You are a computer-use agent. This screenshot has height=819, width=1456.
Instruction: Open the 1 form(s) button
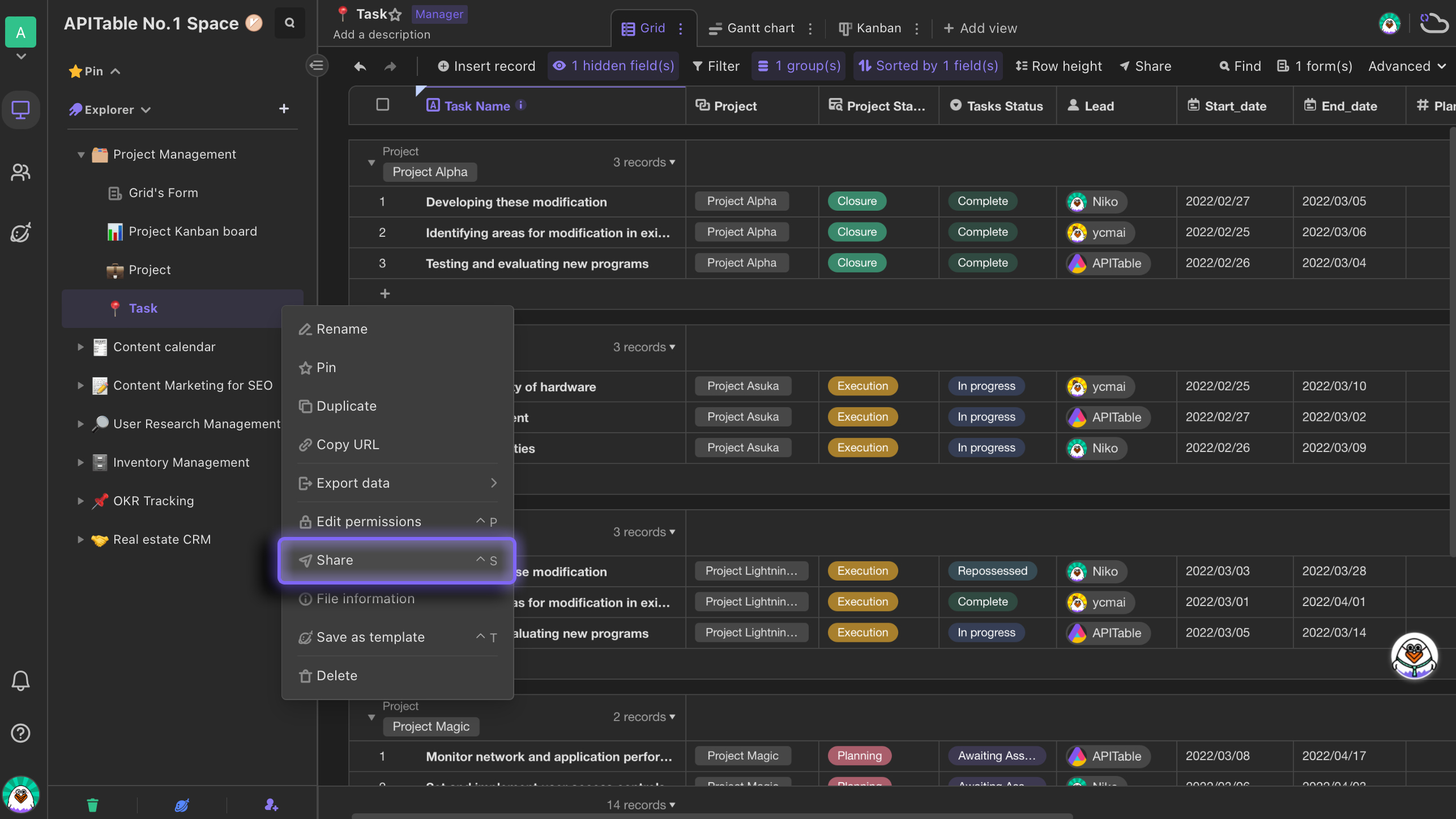(1314, 66)
